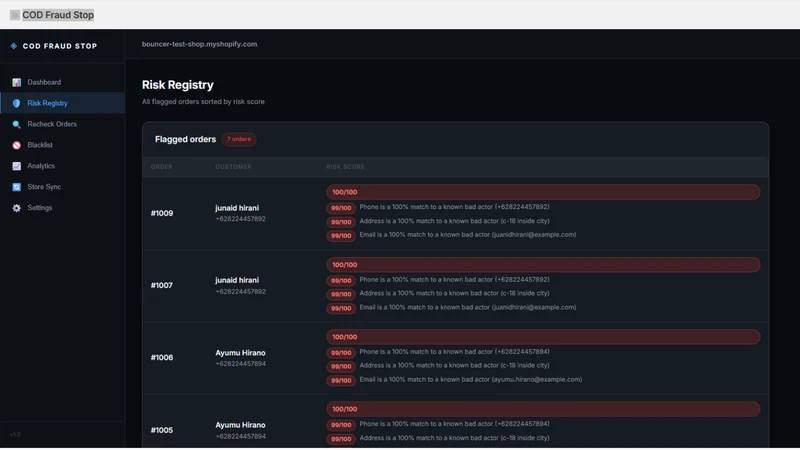The image size is (800, 450).
Task: Click the ayumu.hirano@example.com email match reason
Action: 470,379
